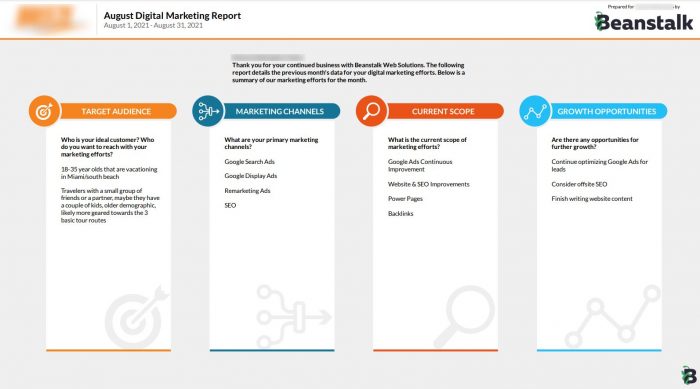Image resolution: width=700 pixels, height=389 pixels.
Task: Click Consider offsite SEO item
Action: (579, 184)
